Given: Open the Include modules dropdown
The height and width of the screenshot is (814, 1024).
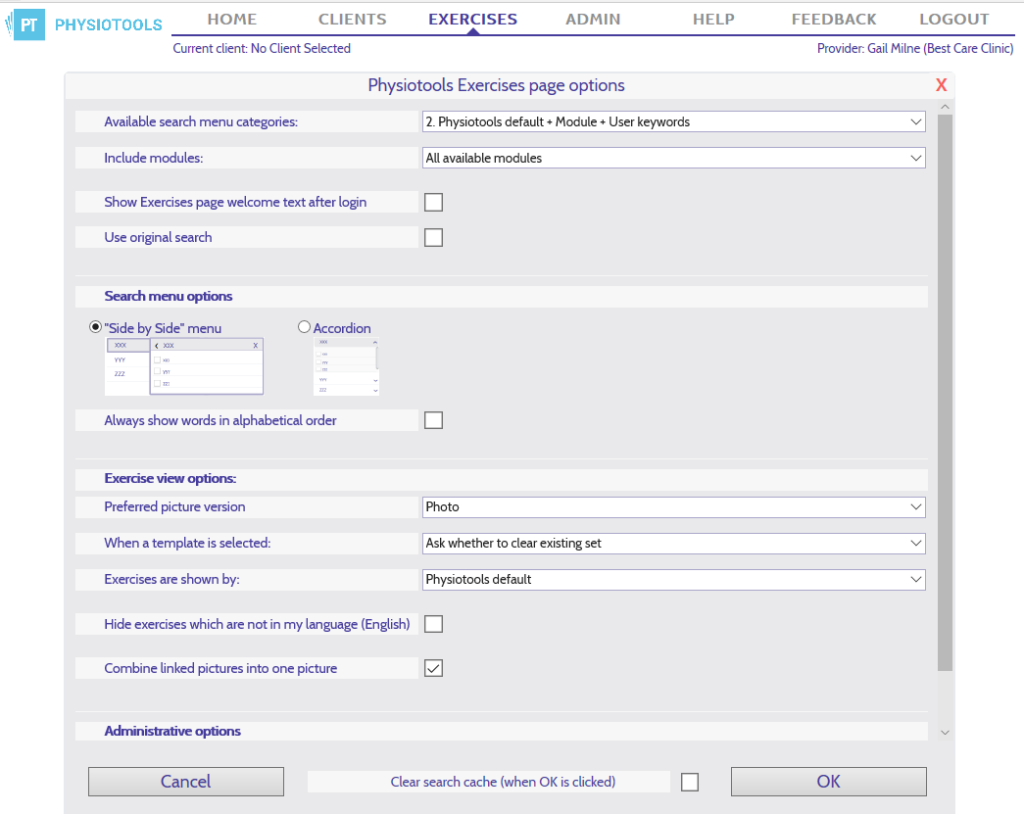Looking at the screenshot, I should (673, 158).
